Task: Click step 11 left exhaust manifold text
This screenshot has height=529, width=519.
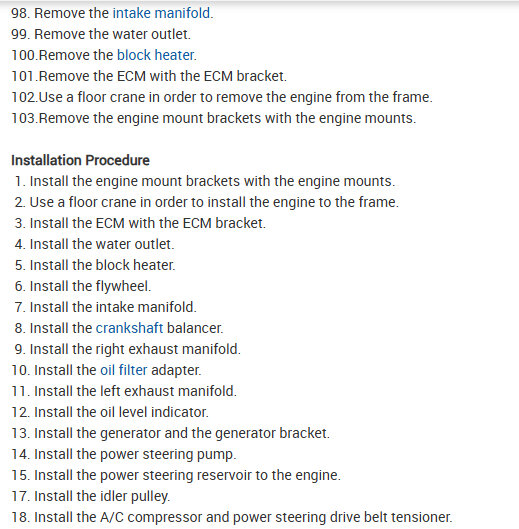Action: 124,391
